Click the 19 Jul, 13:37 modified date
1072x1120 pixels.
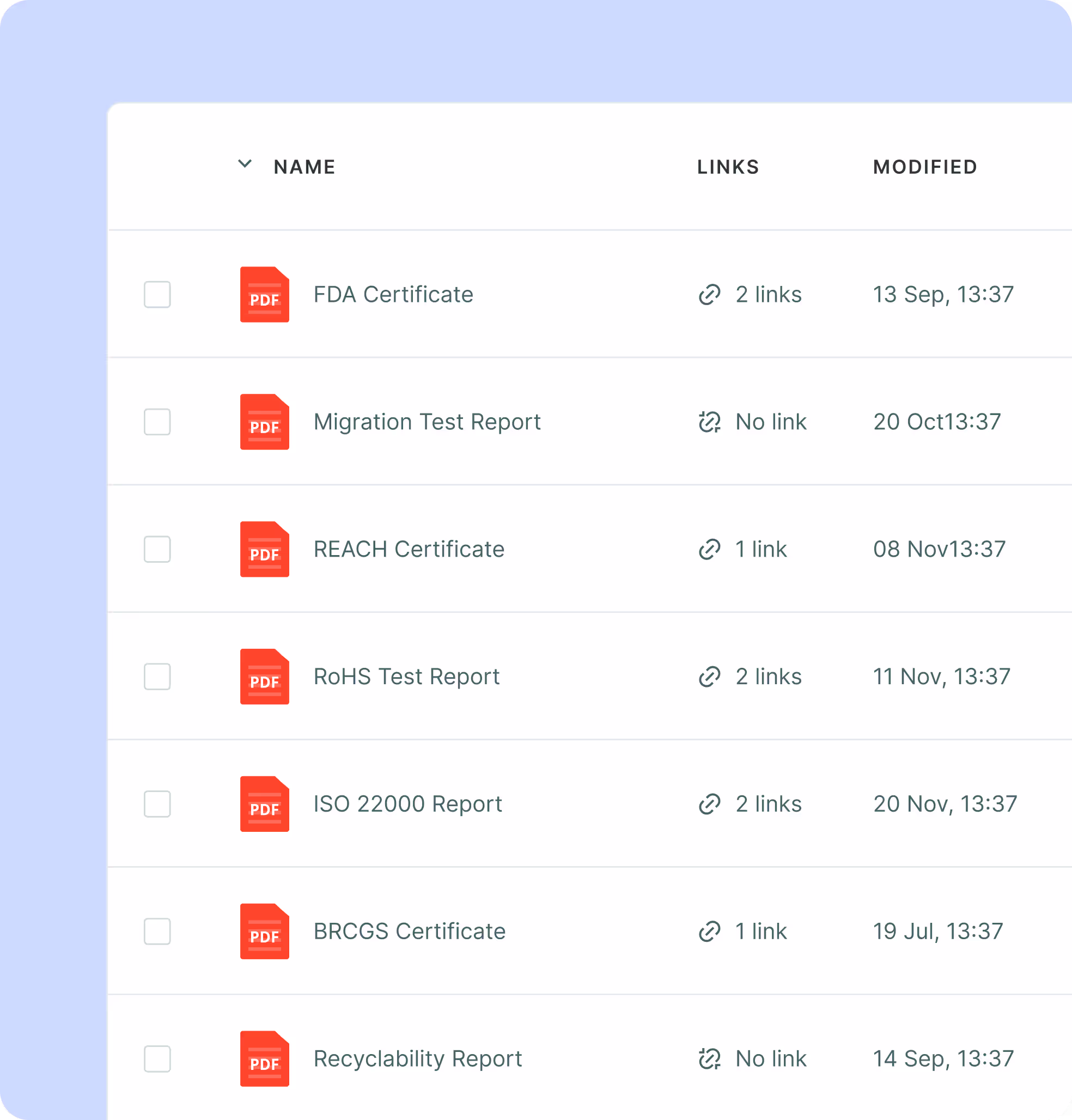coord(937,932)
